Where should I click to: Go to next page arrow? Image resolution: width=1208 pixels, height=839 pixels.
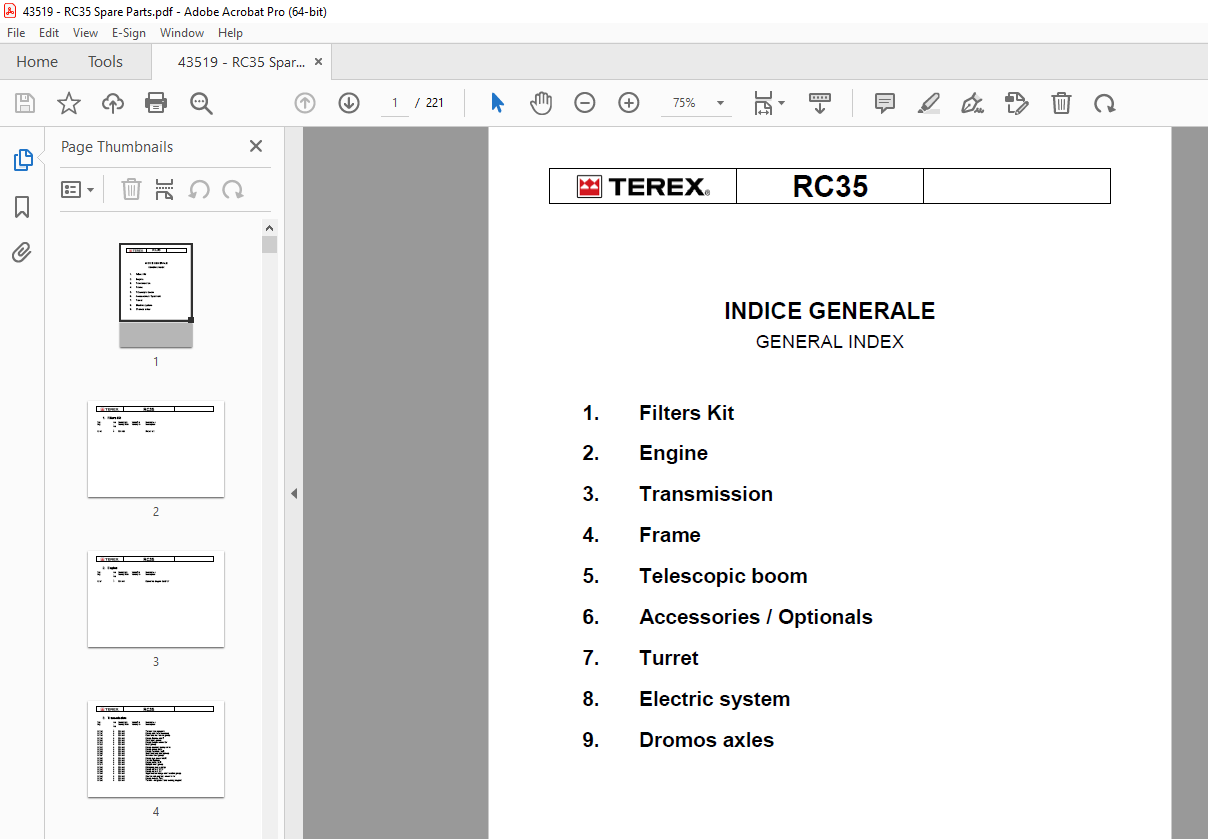[349, 103]
